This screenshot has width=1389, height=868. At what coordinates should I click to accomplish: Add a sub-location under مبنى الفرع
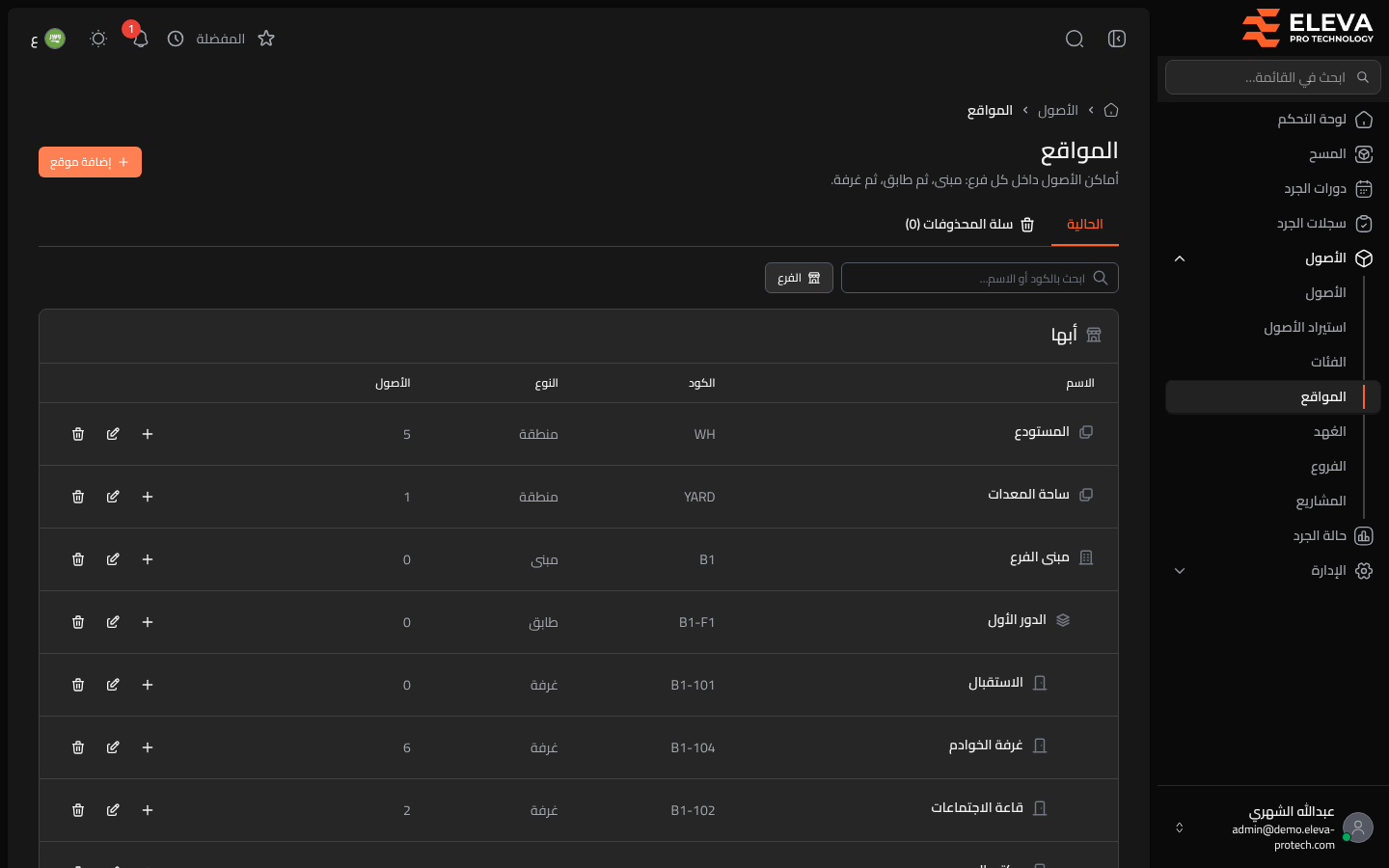148,559
